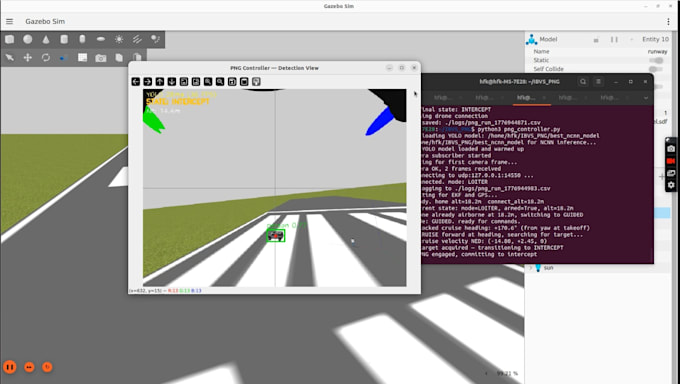Image resolution: width=680 pixels, height=384 pixels.
Task: Save the current Detection View image
Action: pos(232,82)
